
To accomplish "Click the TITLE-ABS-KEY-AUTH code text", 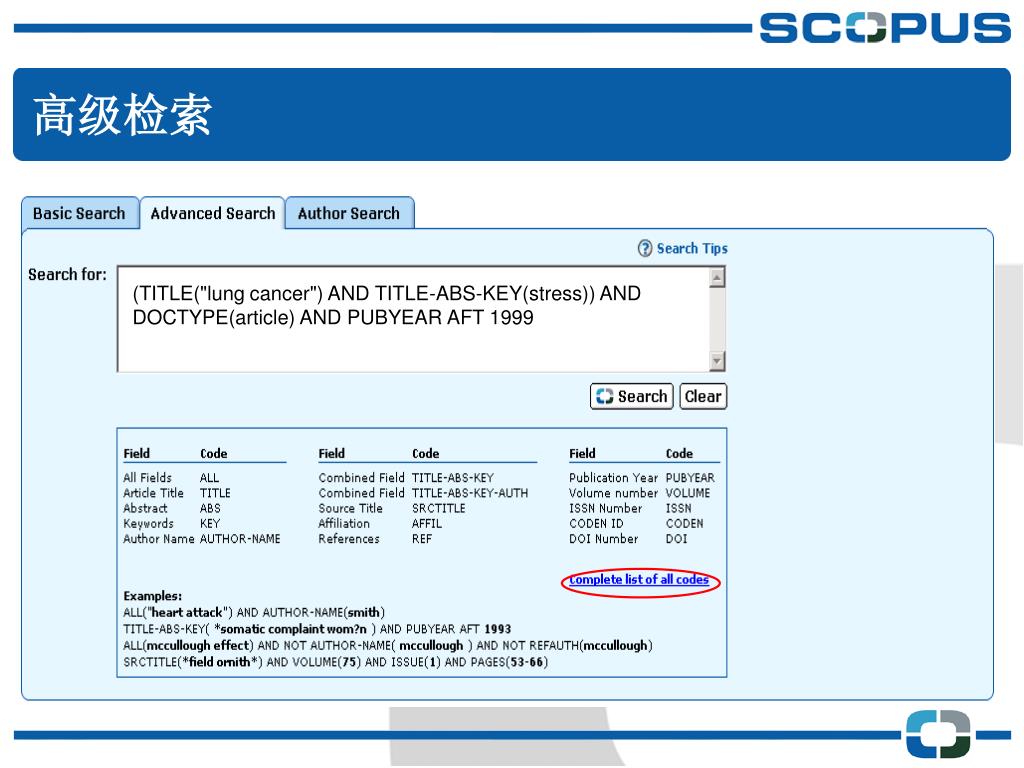I will click(470, 493).
